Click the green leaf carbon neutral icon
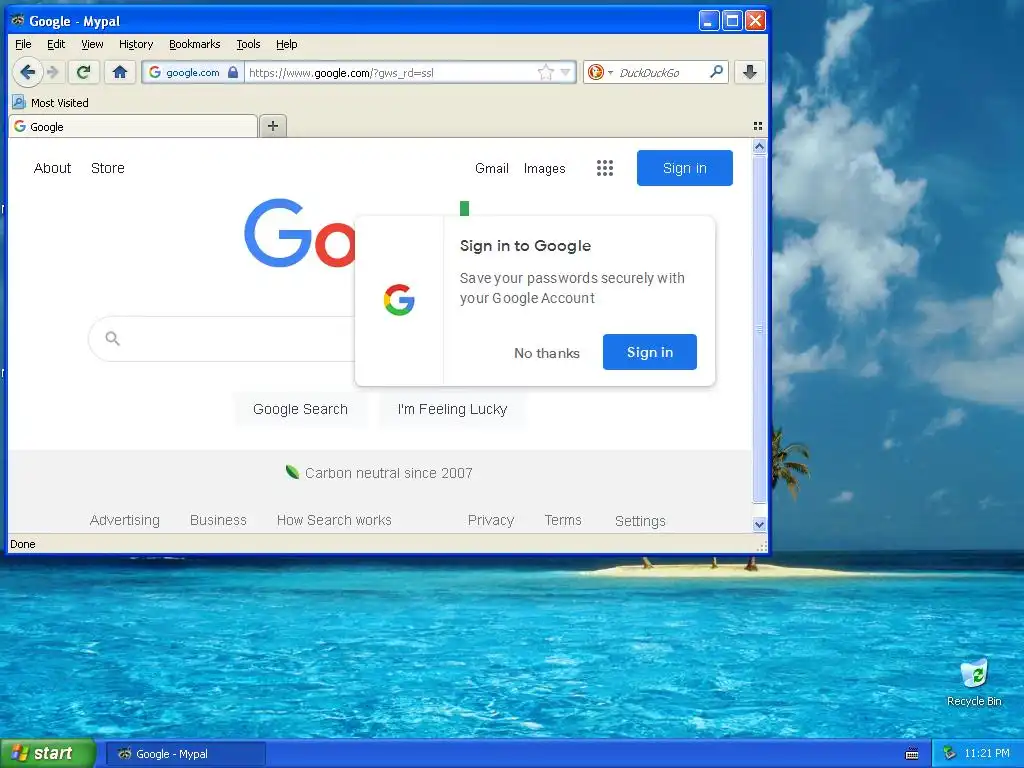Image resolution: width=1024 pixels, height=768 pixels. click(x=293, y=472)
